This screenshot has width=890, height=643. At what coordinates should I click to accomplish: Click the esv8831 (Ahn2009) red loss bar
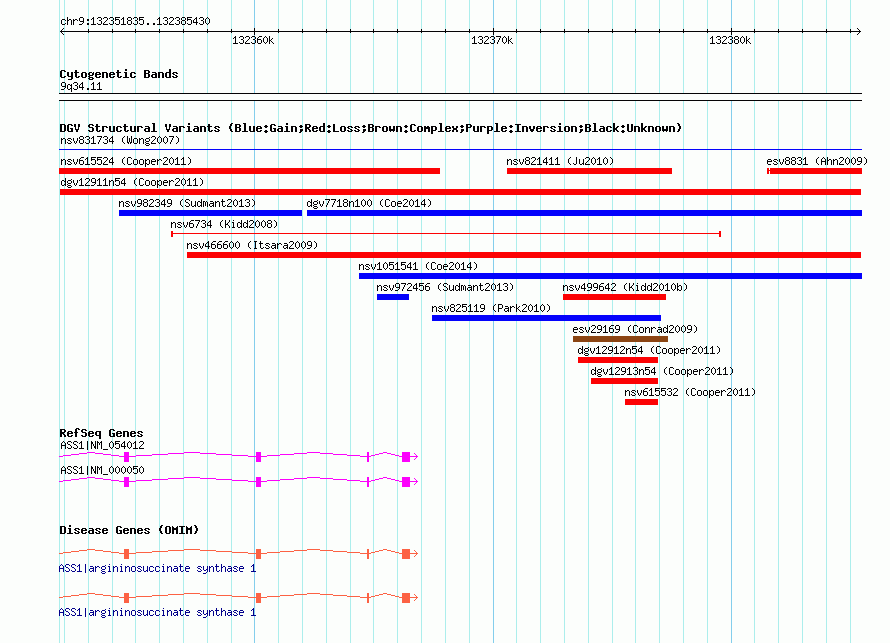815,171
